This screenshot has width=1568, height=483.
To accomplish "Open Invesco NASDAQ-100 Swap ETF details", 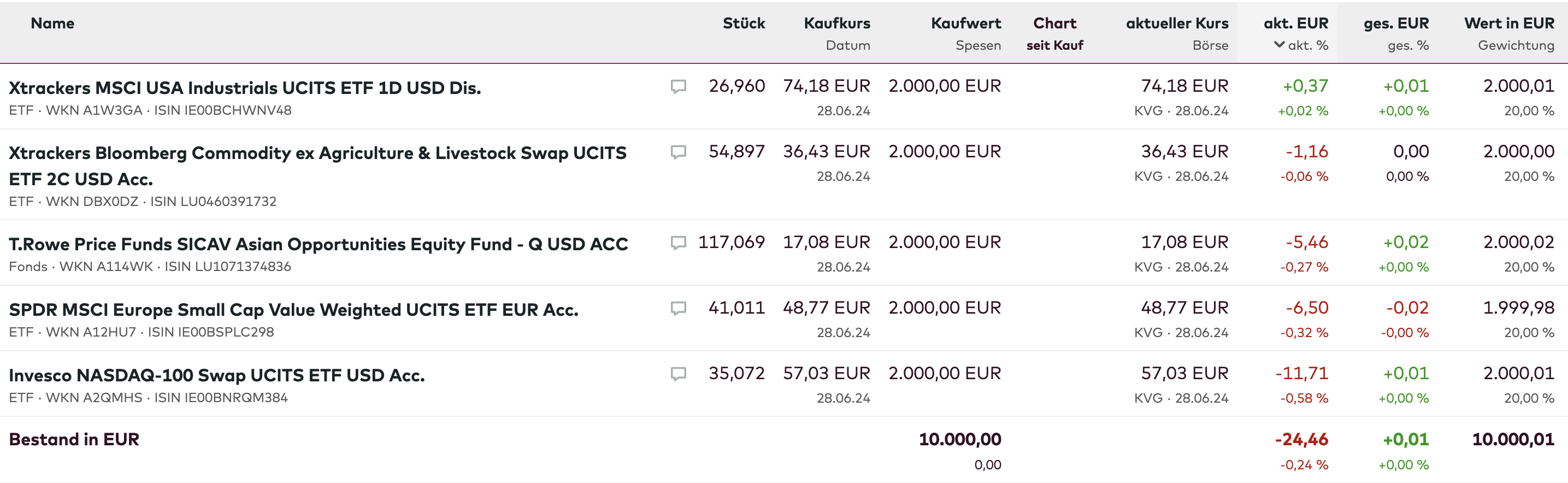I will [x=217, y=375].
